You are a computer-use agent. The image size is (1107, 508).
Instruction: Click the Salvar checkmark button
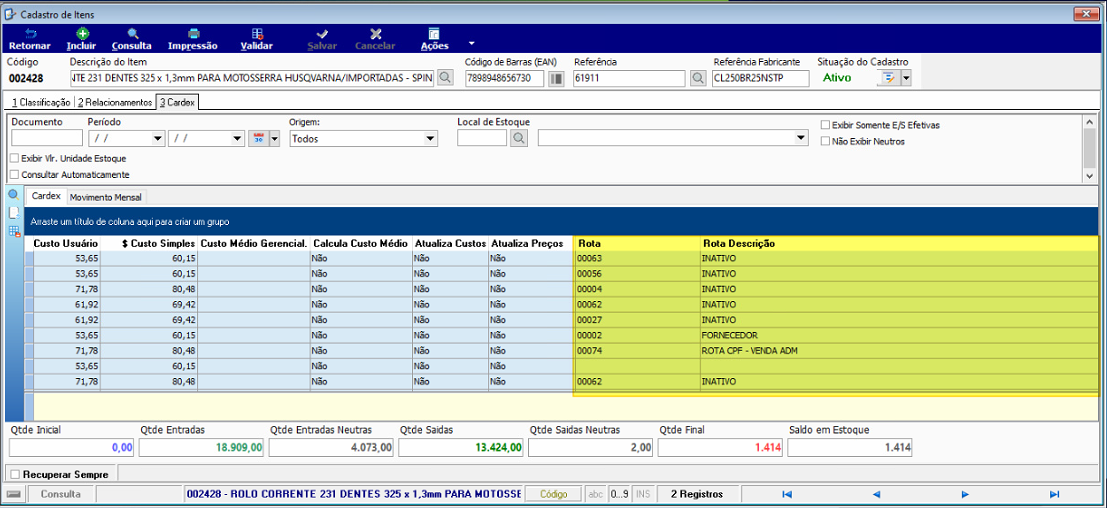click(322, 40)
